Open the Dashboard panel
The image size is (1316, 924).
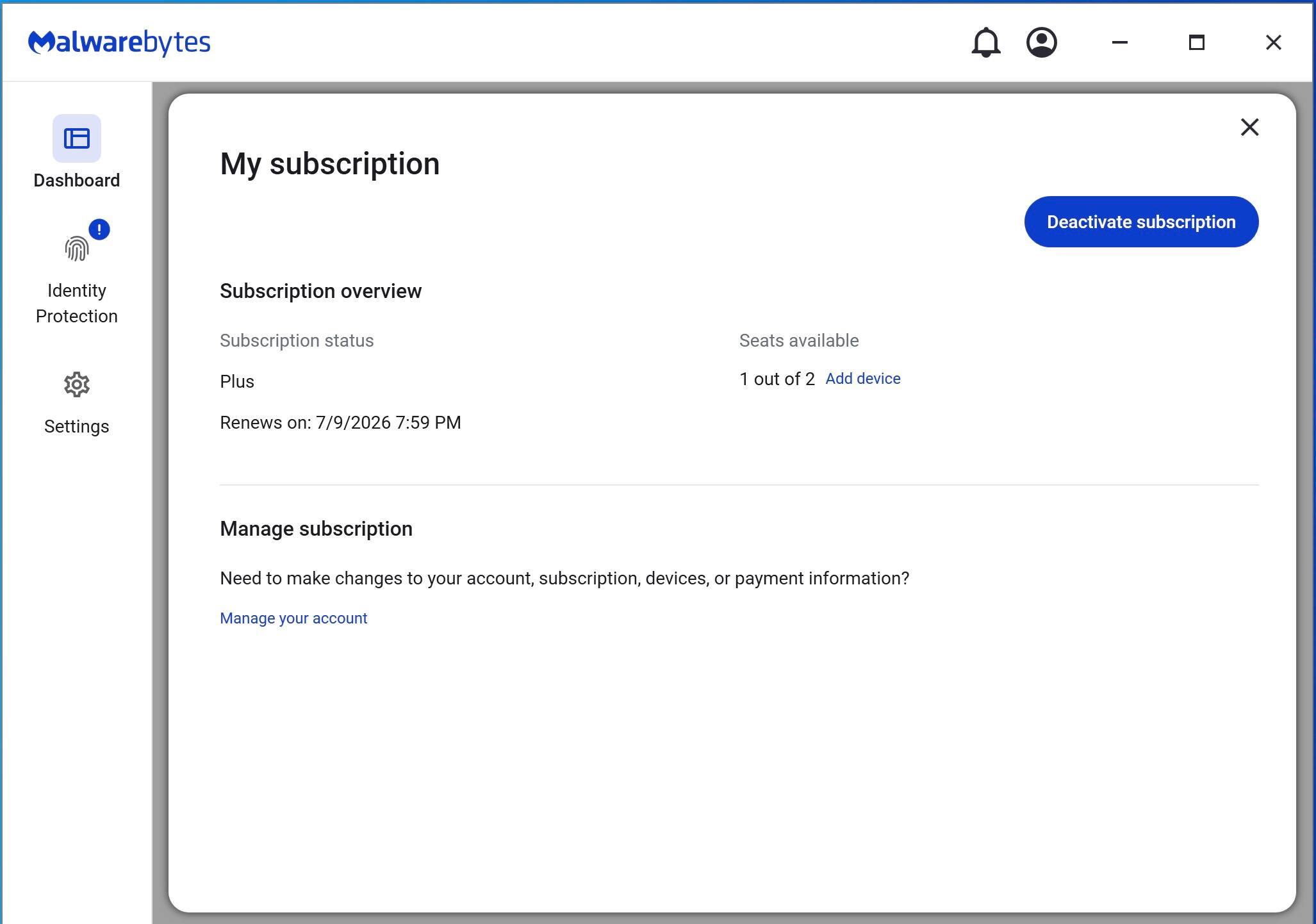tap(76, 154)
